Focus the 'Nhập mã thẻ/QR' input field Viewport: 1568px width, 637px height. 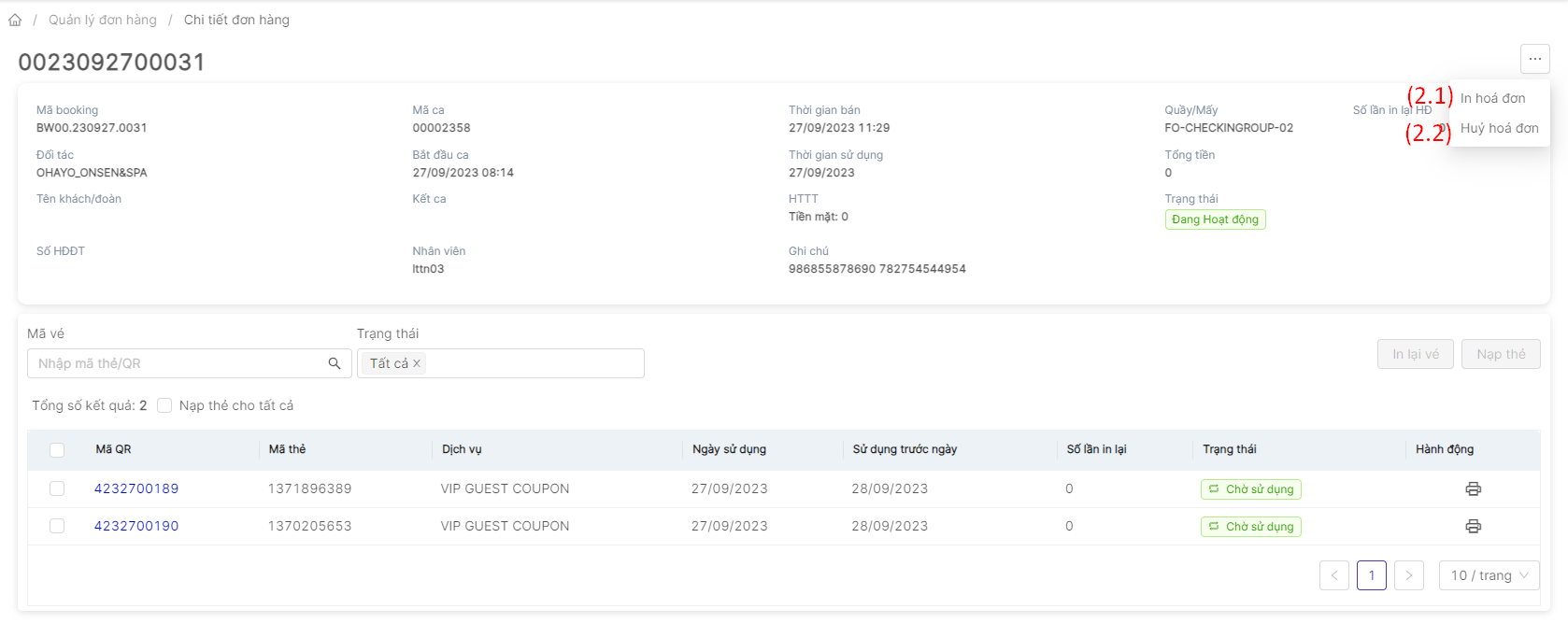178,363
